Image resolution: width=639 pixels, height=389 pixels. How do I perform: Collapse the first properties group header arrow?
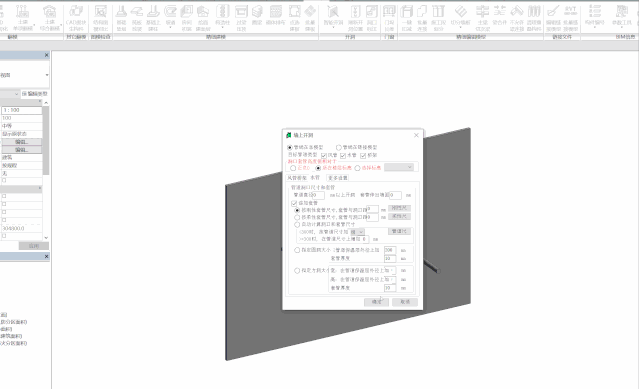click(40, 101)
